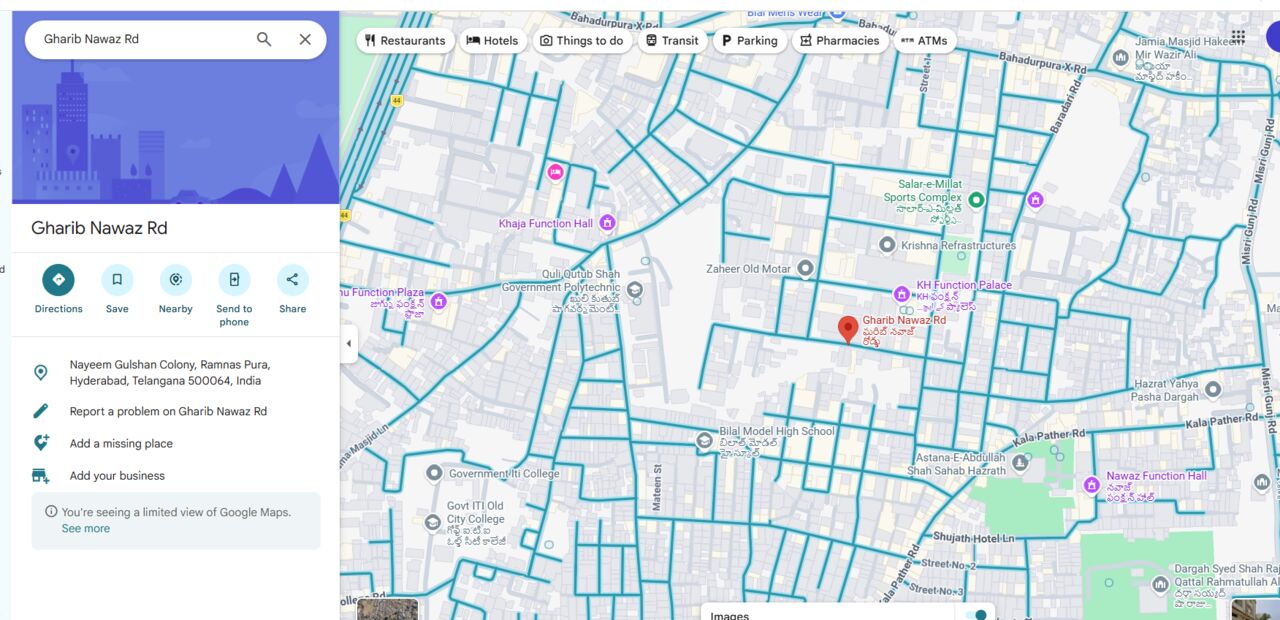Image resolution: width=1280 pixels, height=620 pixels.
Task: Open Government Iti College marker
Action: click(434, 473)
